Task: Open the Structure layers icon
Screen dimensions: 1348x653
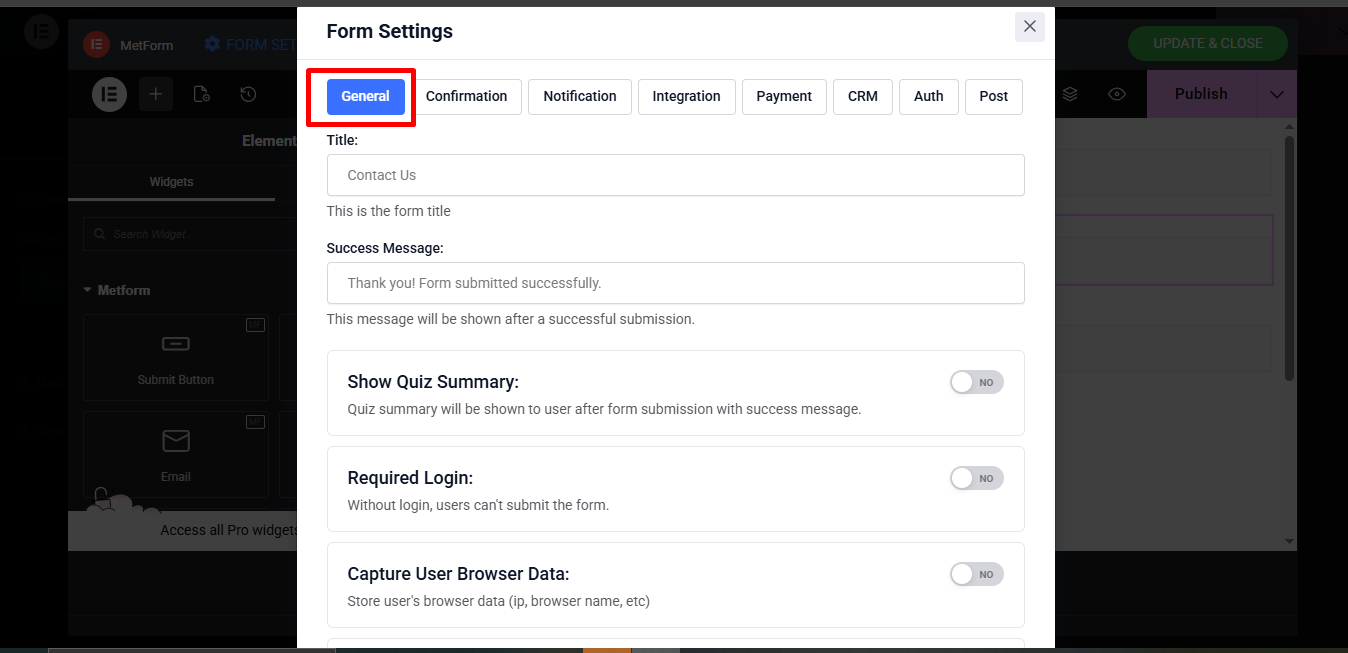Action: 1070,93
